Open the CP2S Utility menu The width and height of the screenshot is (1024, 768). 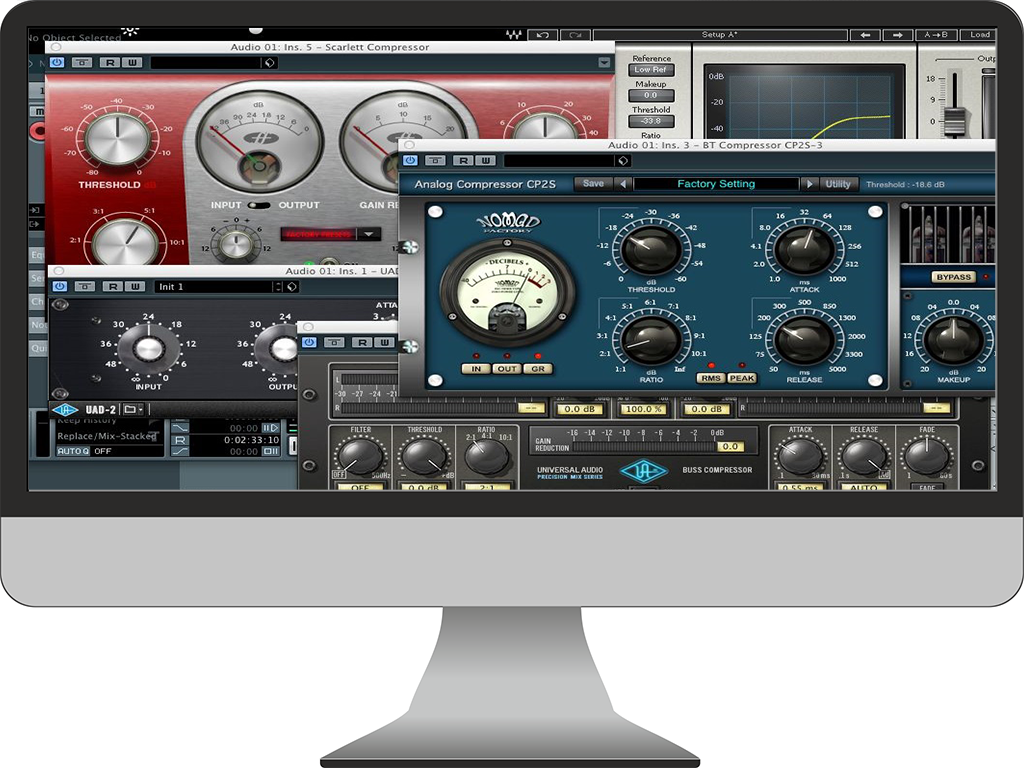click(x=838, y=184)
